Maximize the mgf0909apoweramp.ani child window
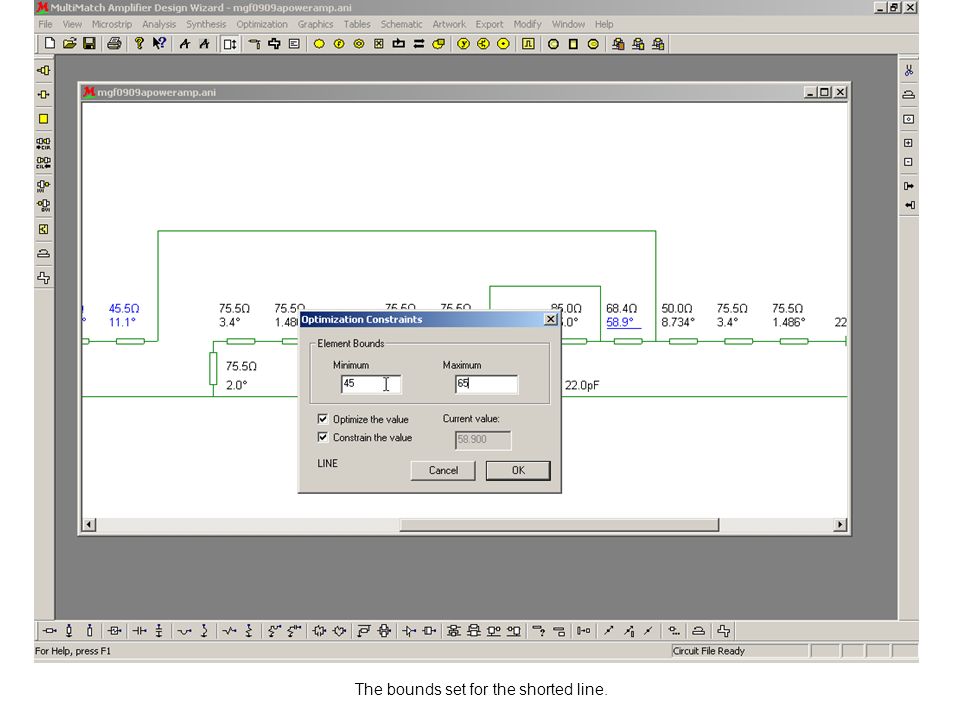960x720 pixels. (x=825, y=92)
